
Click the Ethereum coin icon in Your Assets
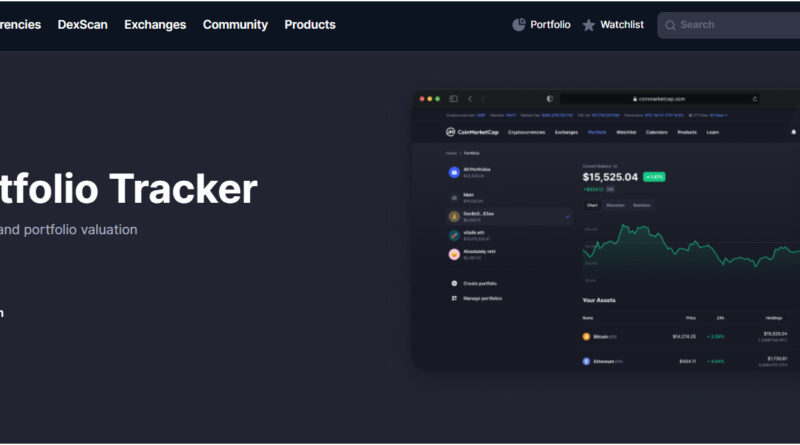[x=587, y=361]
